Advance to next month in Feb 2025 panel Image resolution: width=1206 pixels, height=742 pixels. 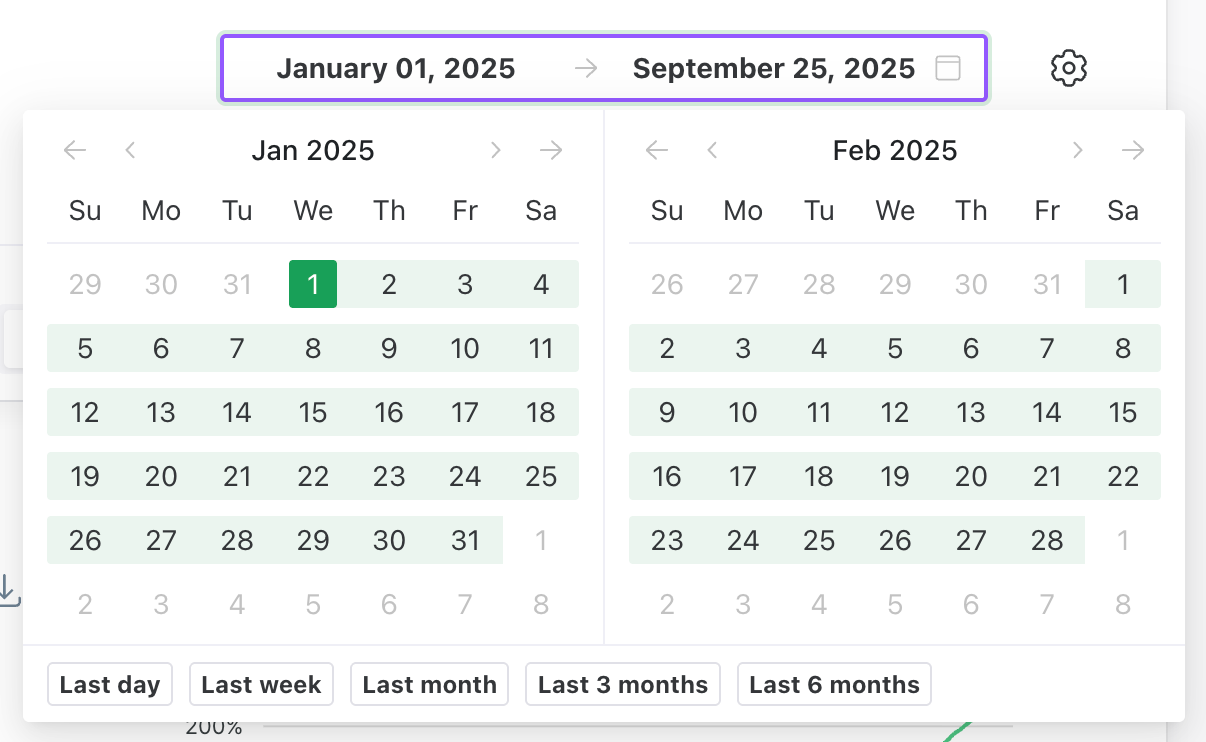point(1077,151)
